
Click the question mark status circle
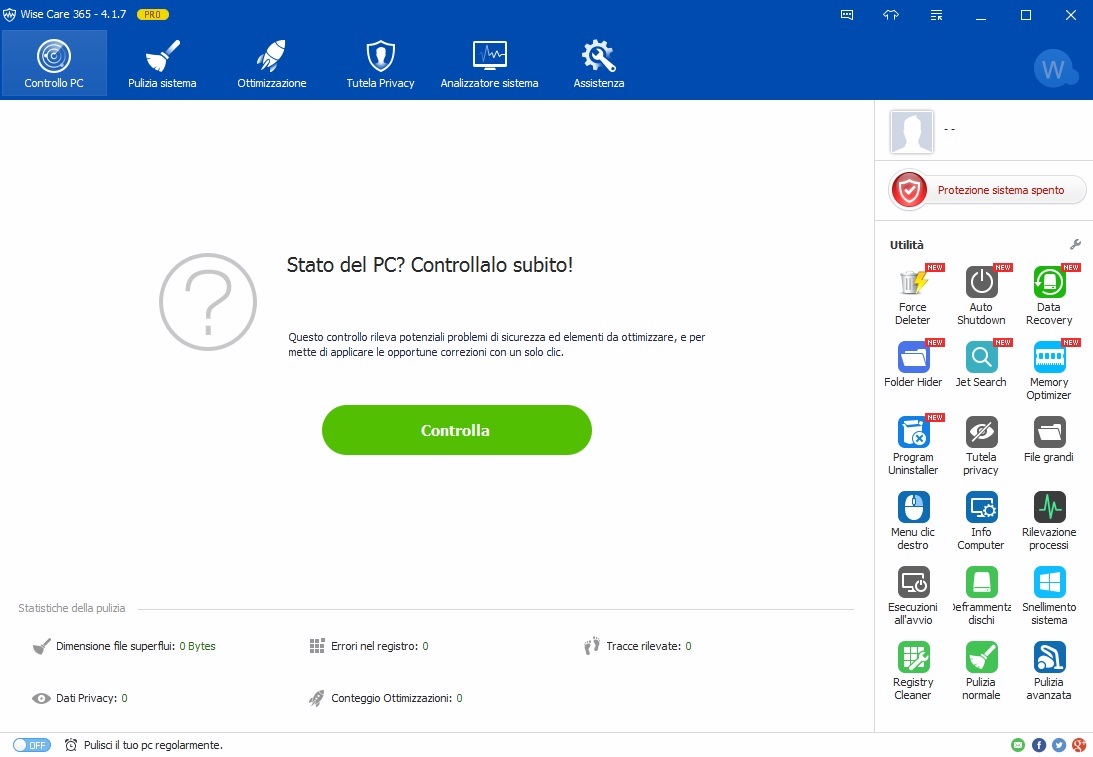coord(208,302)
